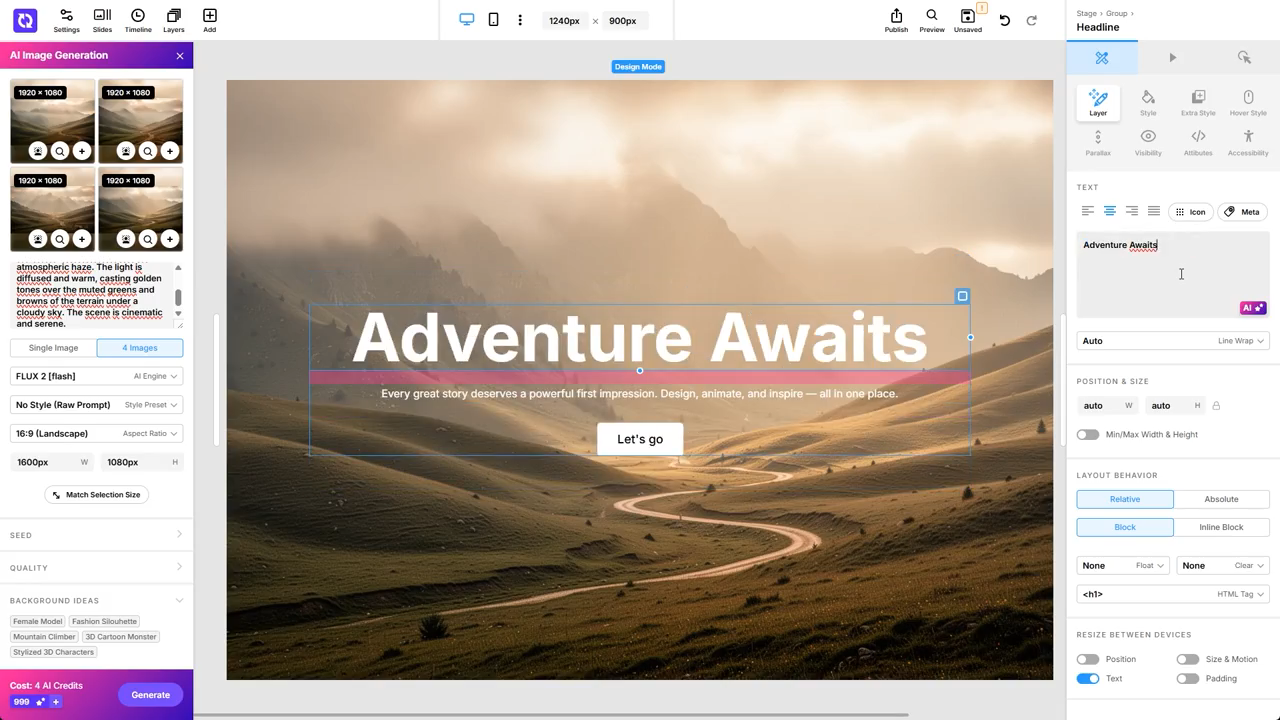Click the lock aspect ratio icon
The image size is (1280, 720).
pos(1216,406)
